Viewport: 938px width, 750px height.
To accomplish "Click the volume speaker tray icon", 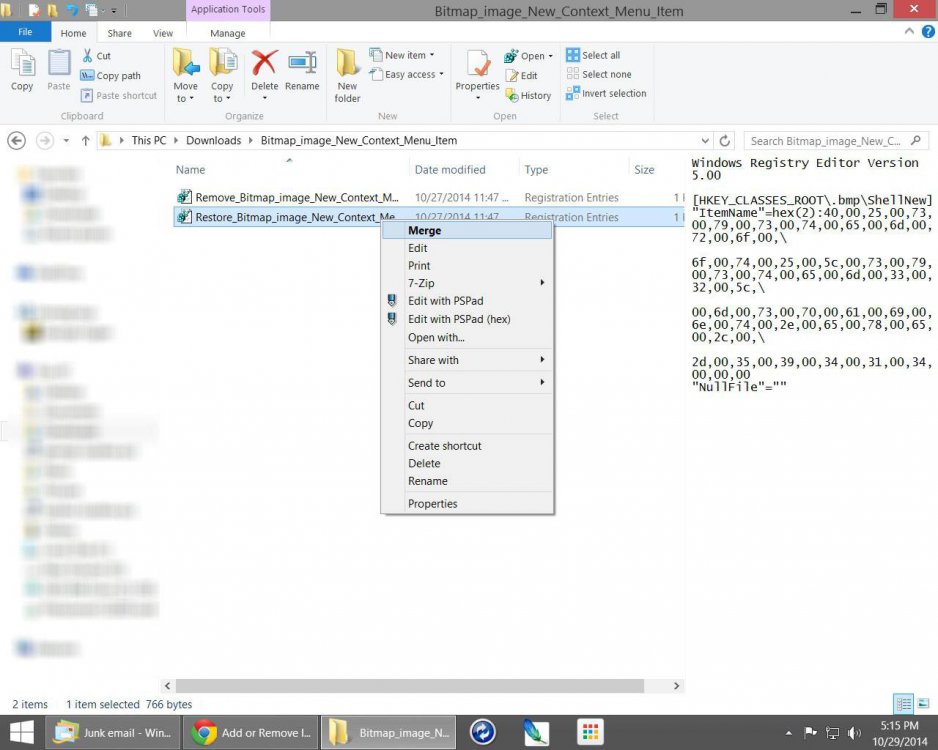I will click(x=854, y=733).
